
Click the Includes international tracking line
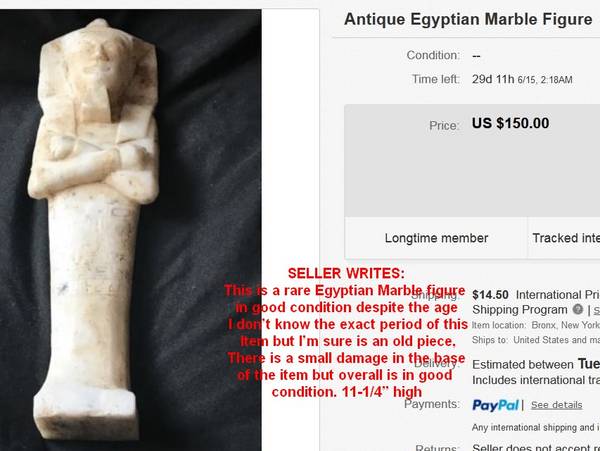(536, 380)
